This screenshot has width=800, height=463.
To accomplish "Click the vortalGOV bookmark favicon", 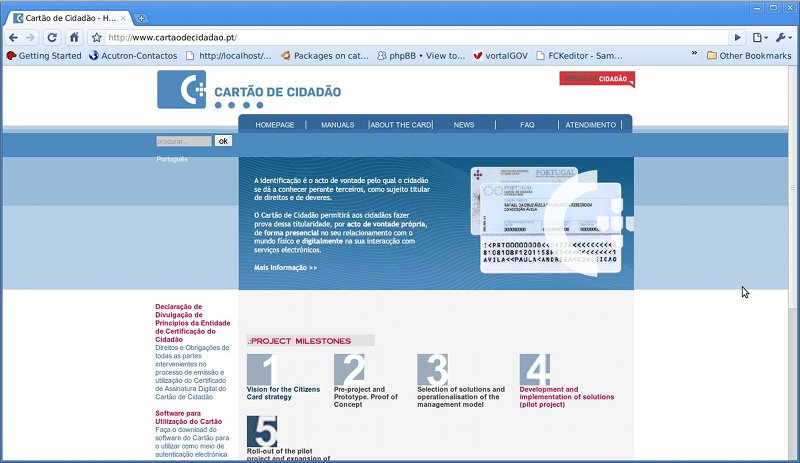I will (x=478, y=56).
